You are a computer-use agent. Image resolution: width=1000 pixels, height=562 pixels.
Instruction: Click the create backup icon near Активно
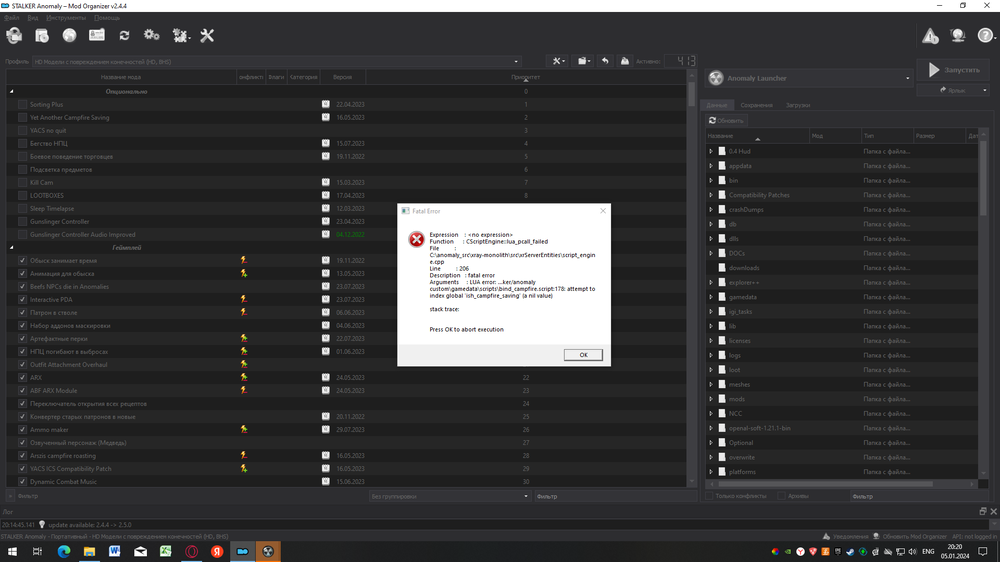coord(624,61)
